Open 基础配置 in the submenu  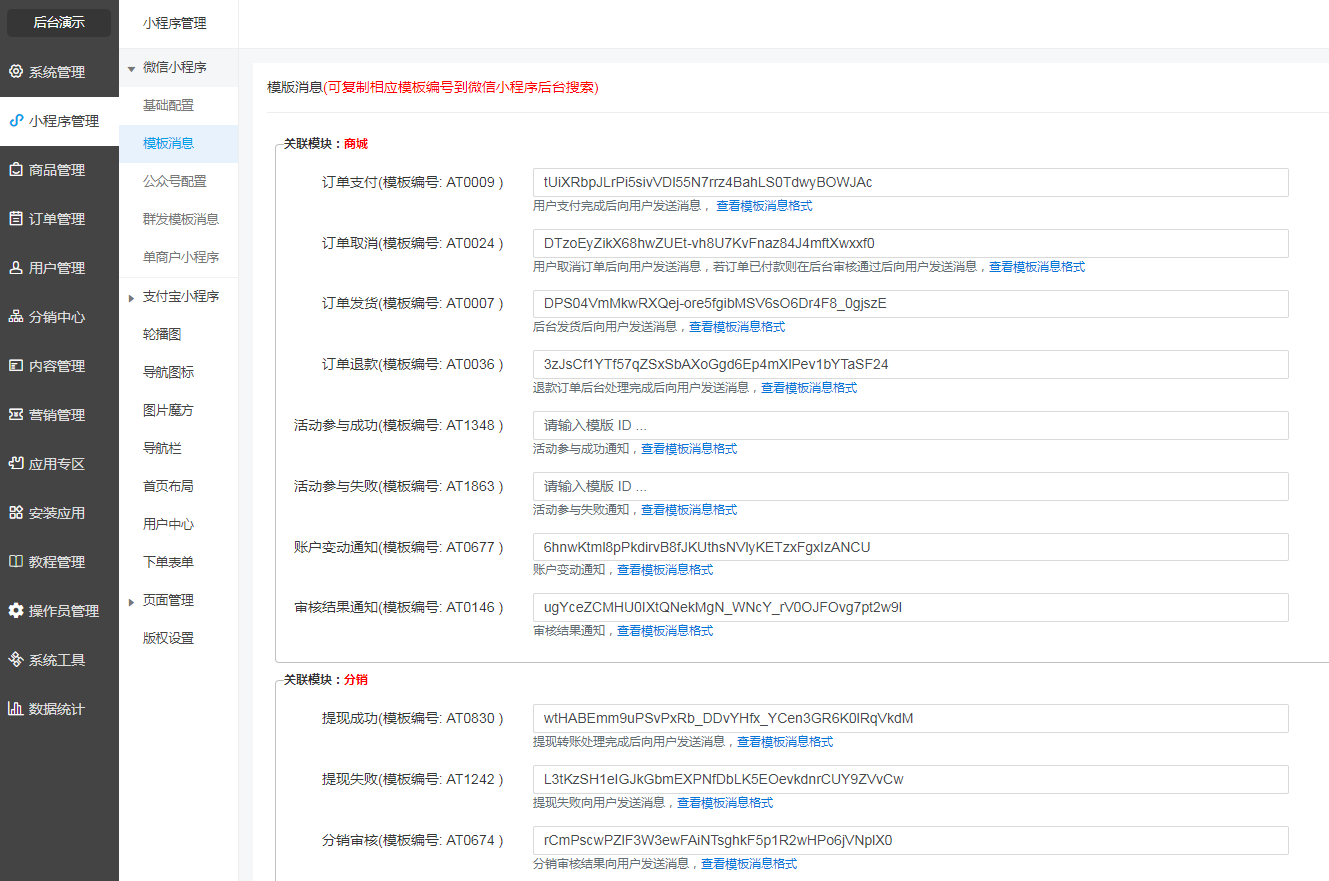(x=168, y=105)
